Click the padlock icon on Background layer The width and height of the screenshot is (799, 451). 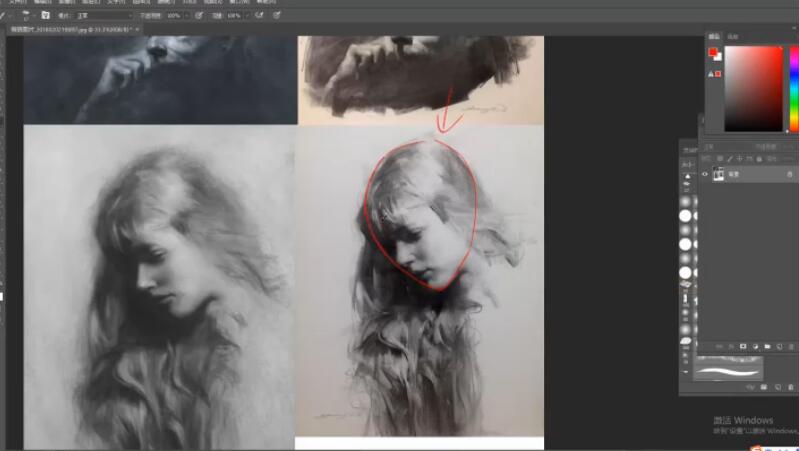tap(790, 174)
